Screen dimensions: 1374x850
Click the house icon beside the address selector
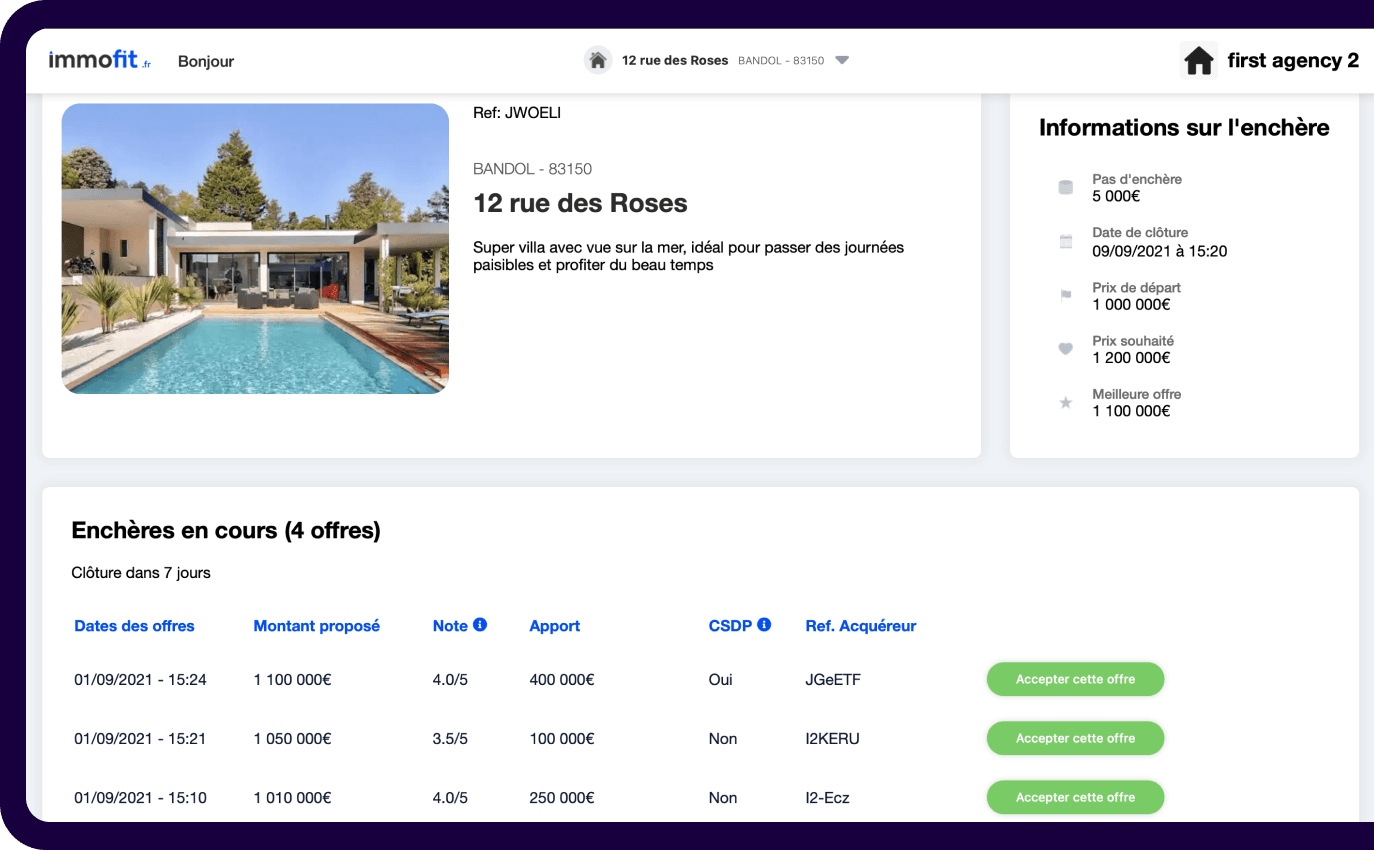click(598, 60)
